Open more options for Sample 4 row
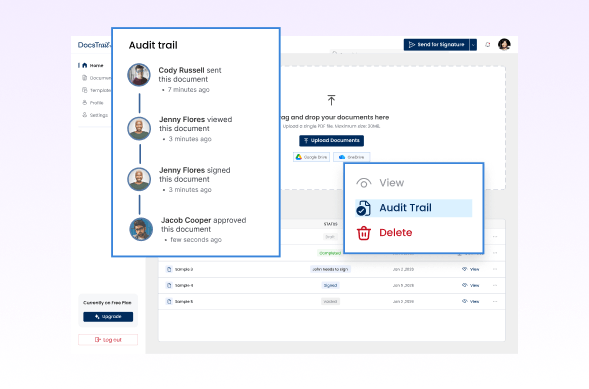The image size is (589, 389). tap(495, 285)
